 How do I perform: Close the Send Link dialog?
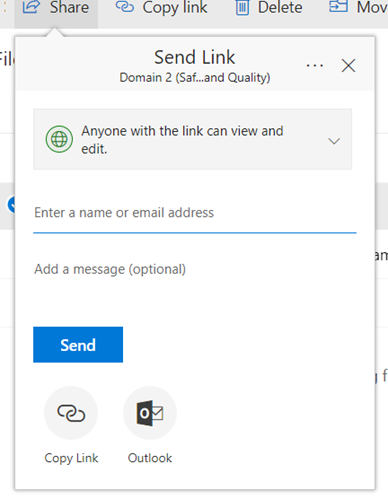click(348, 65)
